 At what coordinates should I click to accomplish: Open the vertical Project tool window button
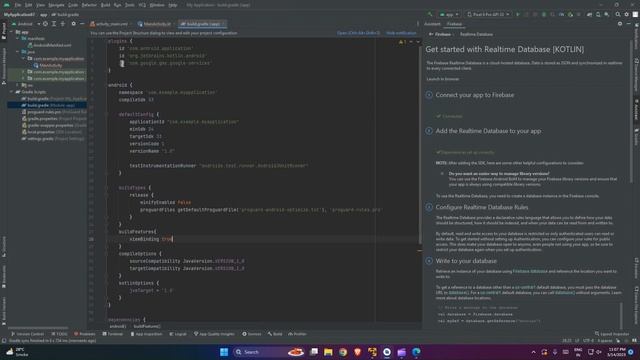tap(4, 31)
